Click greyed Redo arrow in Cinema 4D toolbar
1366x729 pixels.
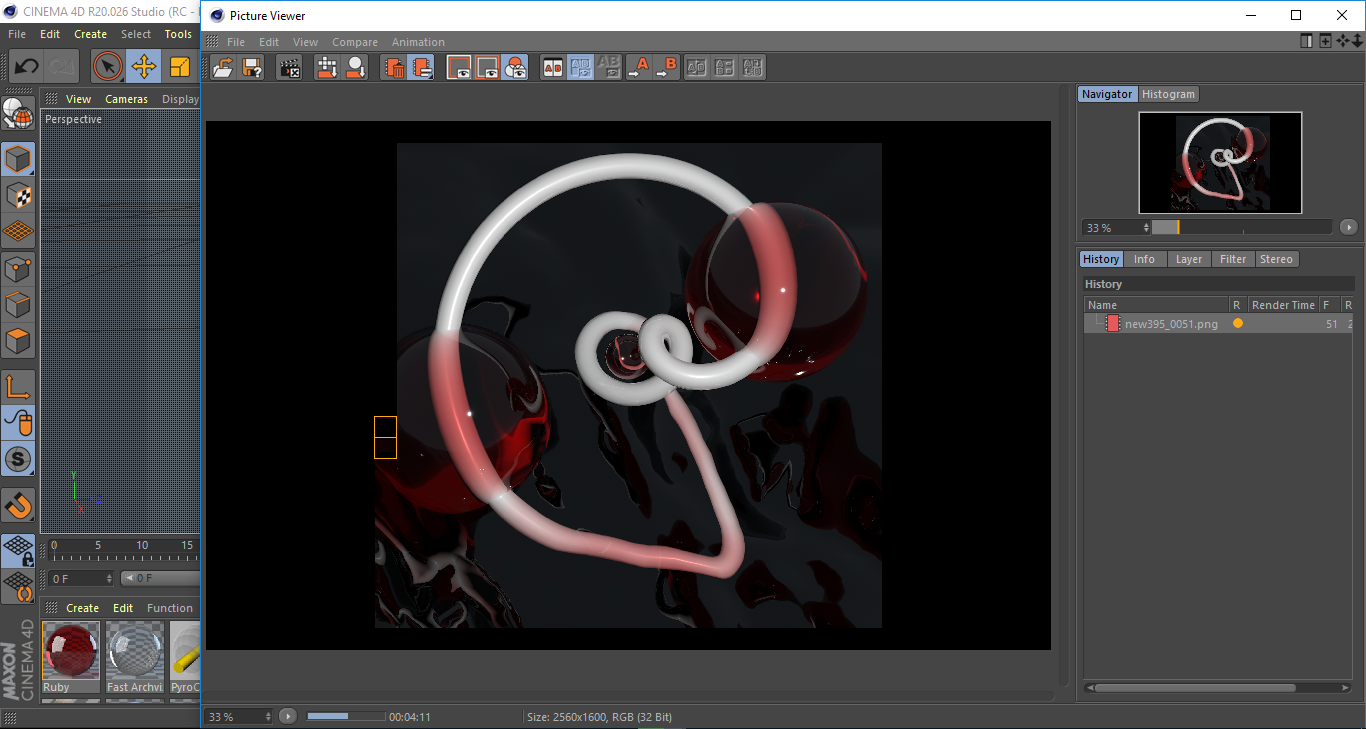(x=62, y=67)
